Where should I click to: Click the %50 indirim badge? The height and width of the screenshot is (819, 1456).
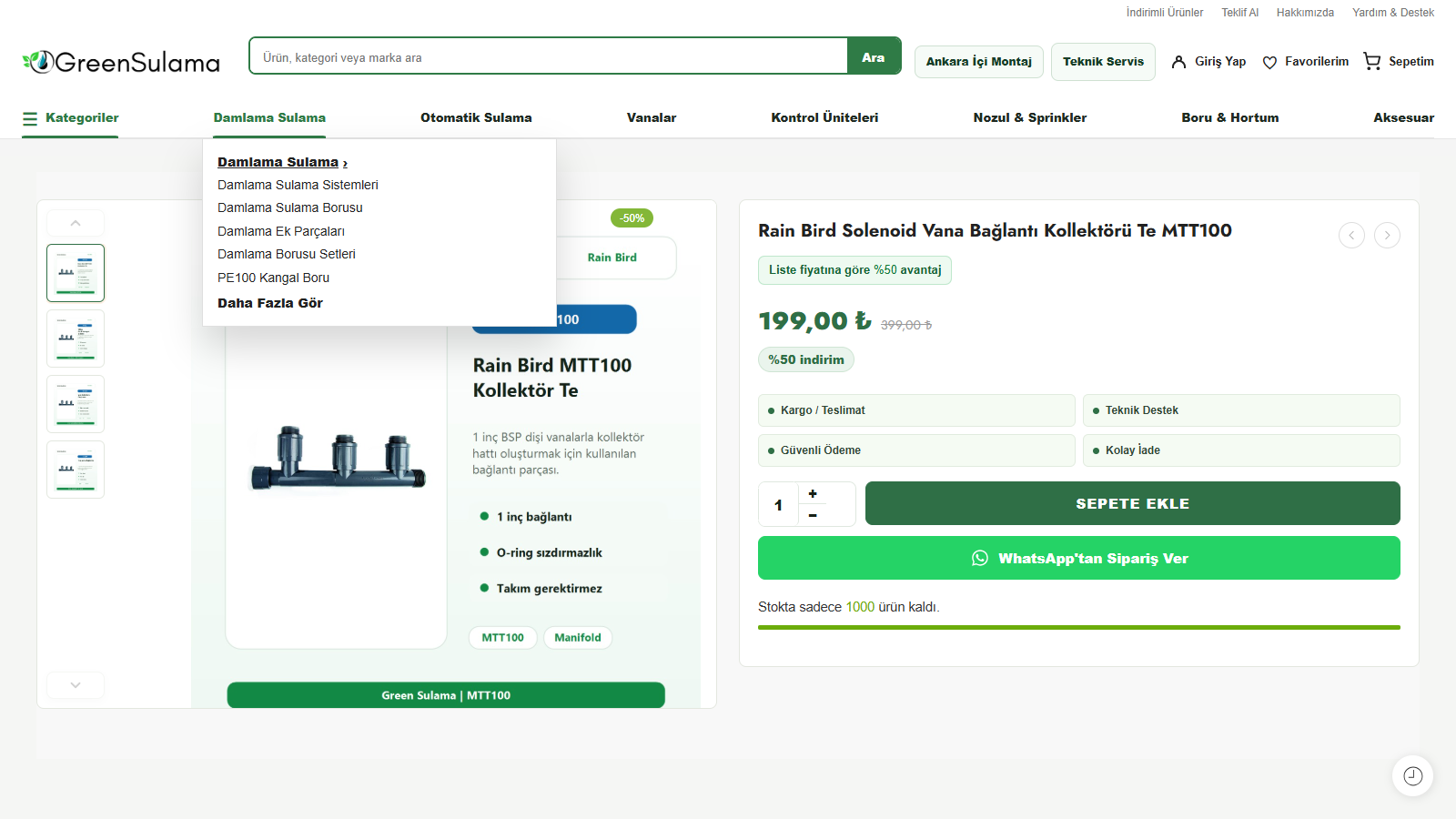(x=806, y=359)
